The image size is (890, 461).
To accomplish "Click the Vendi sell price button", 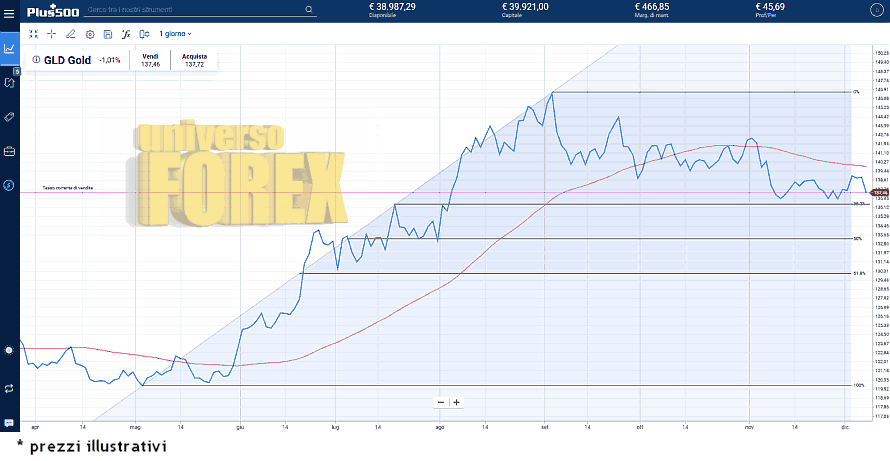I will 150,60.
